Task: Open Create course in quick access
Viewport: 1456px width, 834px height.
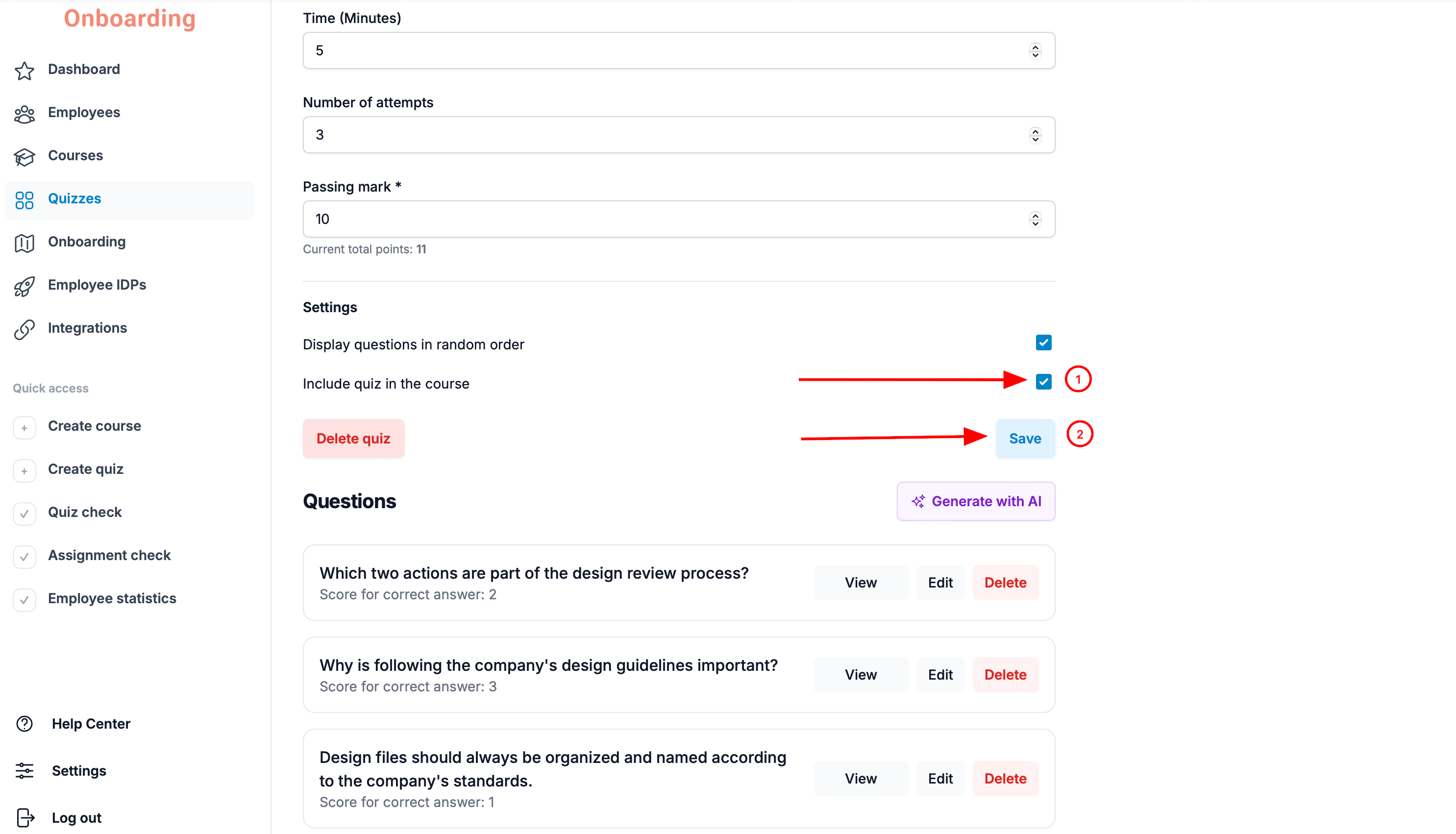Action: point(95,426)
